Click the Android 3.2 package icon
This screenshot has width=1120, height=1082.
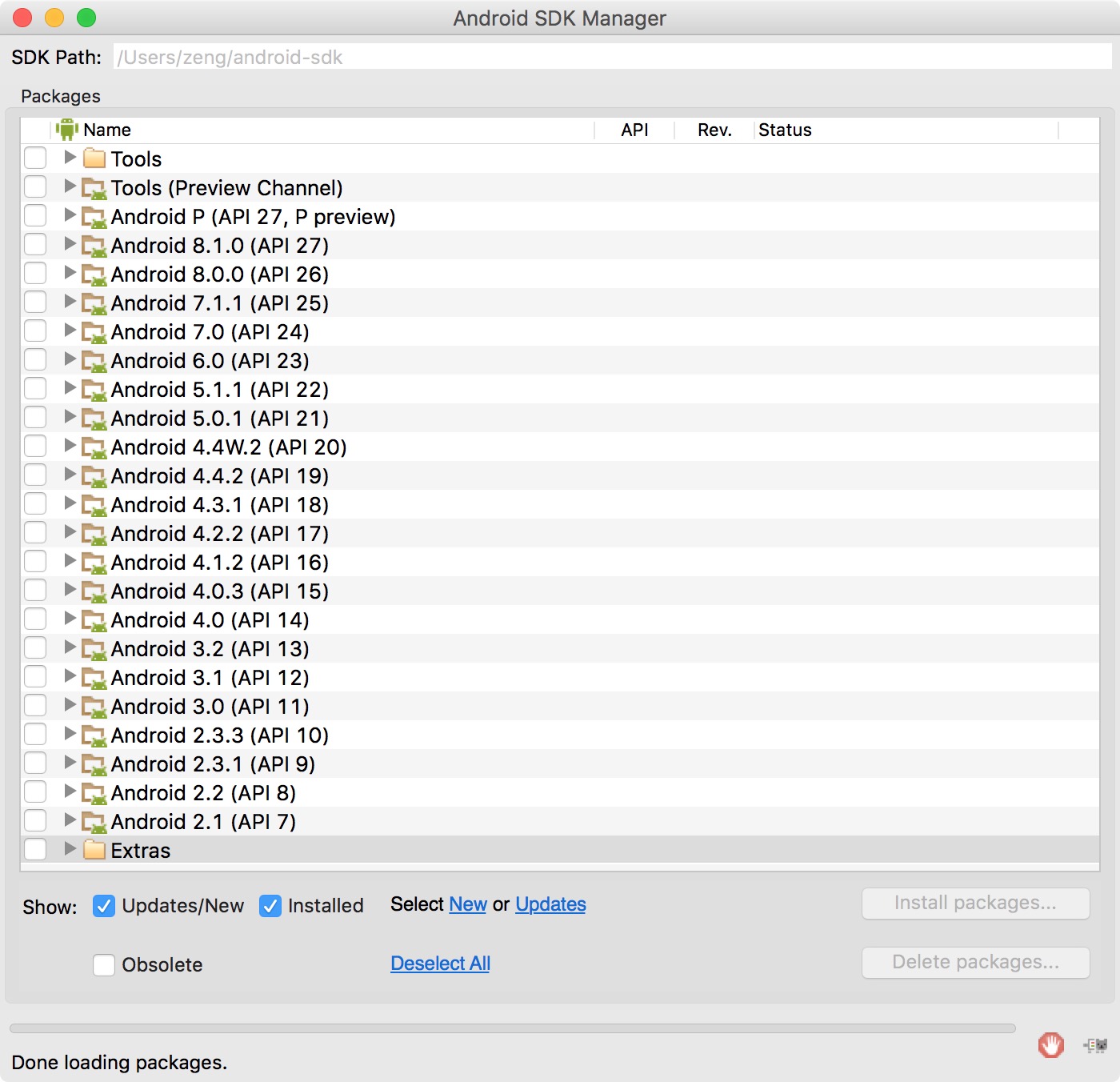[94, 650]
